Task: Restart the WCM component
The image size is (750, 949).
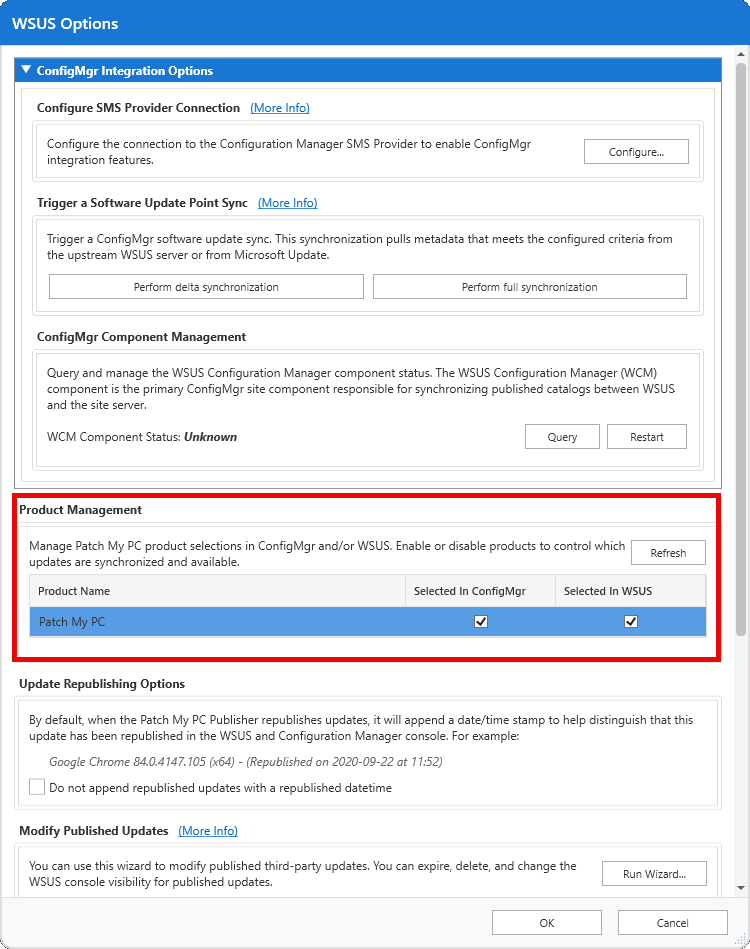Action: (646, 436)
